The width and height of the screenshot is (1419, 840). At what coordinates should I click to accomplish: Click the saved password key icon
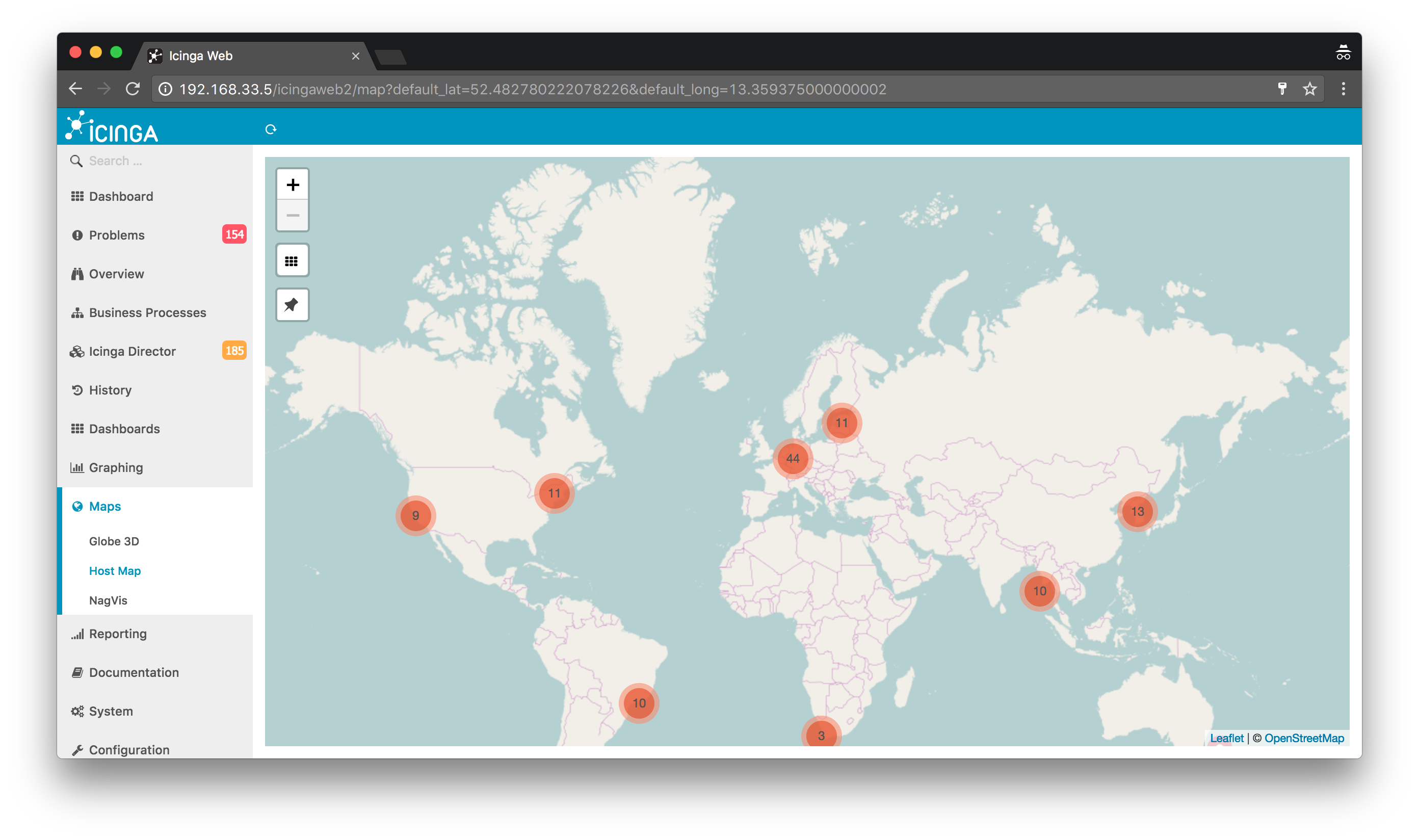click(1282, 88)
